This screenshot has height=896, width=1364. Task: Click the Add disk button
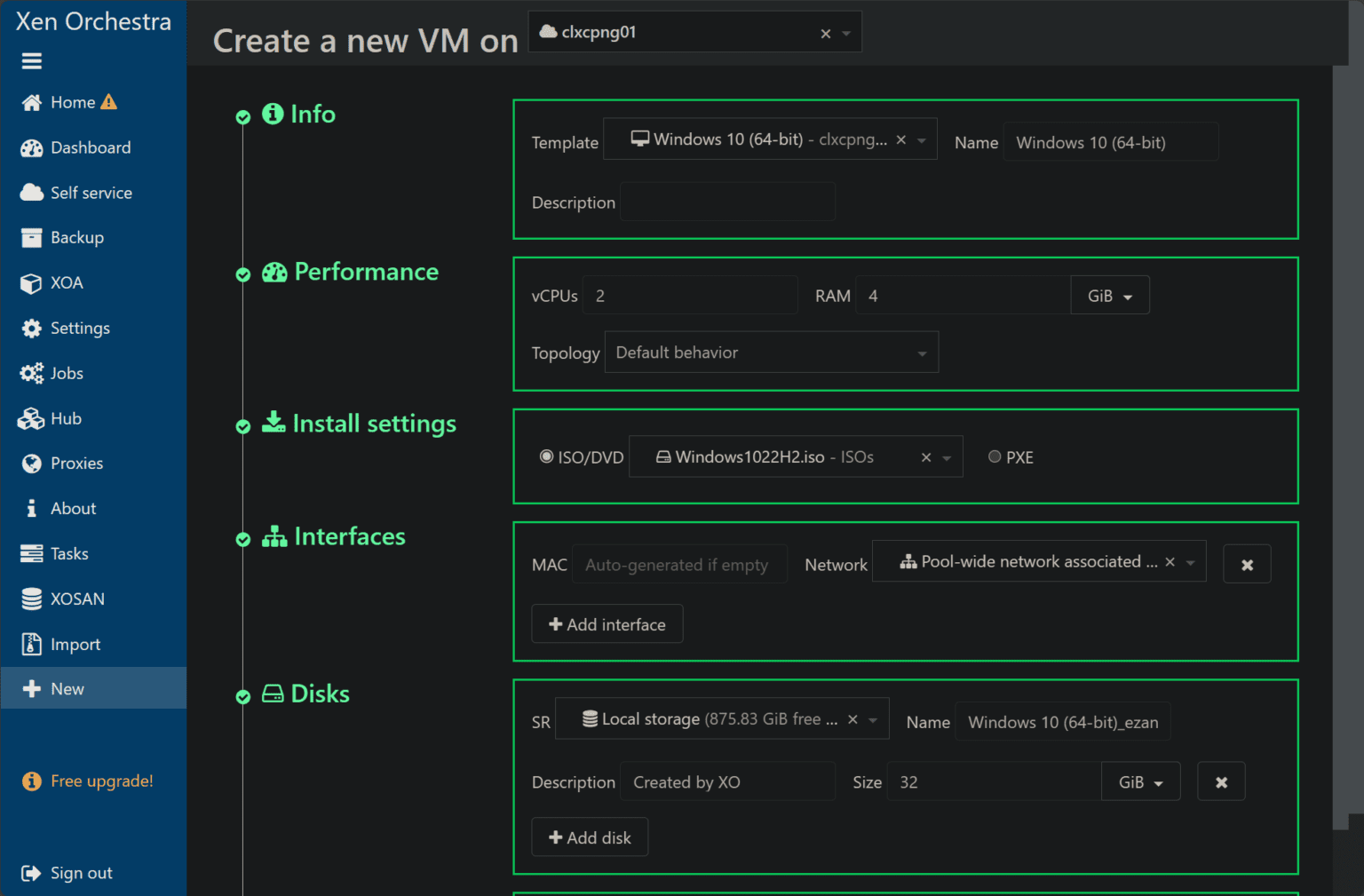tap(590, 837)
